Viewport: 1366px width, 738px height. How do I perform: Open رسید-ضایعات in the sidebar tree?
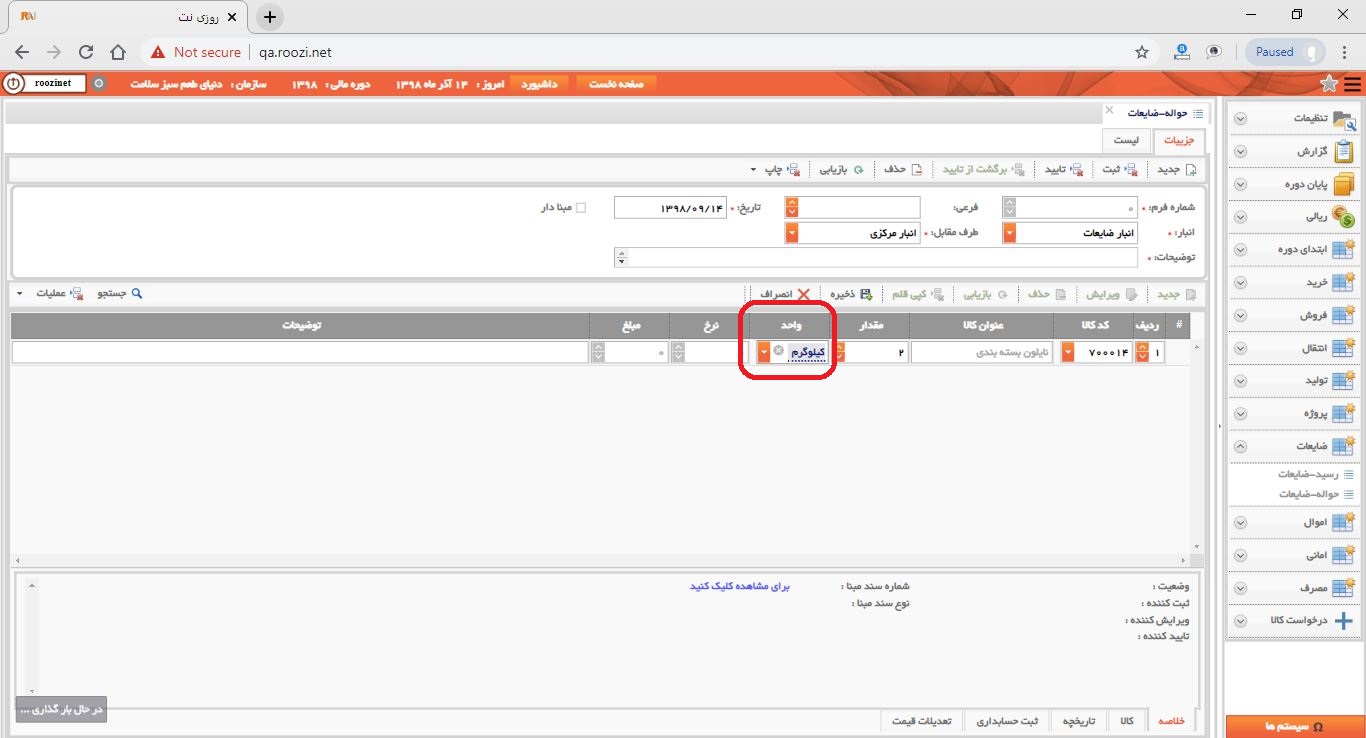[x=1309, y=474]
